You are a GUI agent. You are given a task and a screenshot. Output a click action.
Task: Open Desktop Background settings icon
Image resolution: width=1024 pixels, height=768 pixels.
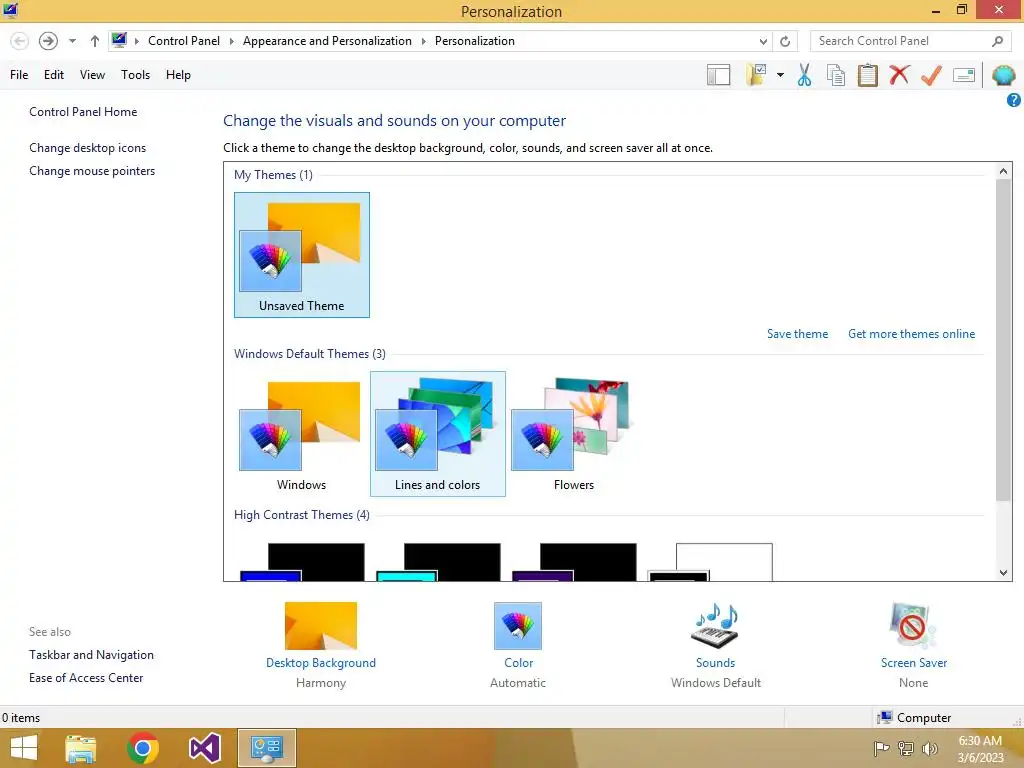[x=321, y=626]
